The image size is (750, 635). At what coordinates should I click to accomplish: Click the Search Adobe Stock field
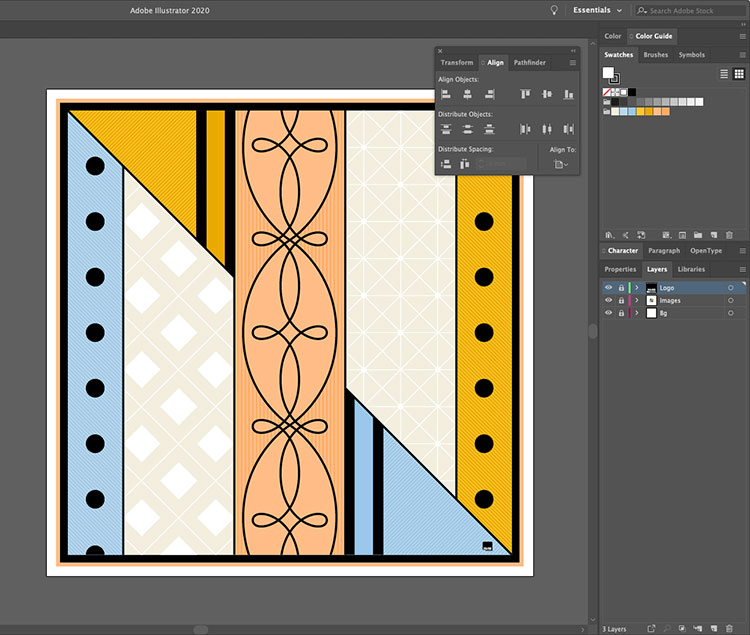[691, 11]
